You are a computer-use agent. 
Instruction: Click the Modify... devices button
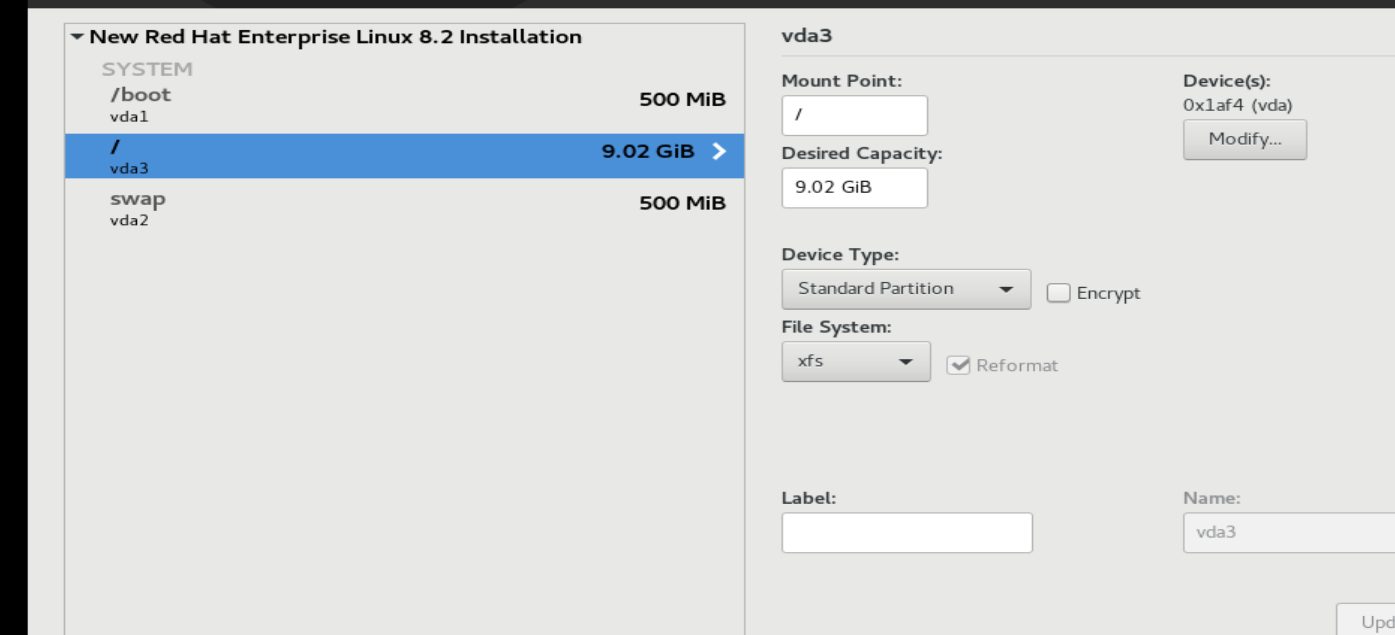click(x=1244, y=139)
